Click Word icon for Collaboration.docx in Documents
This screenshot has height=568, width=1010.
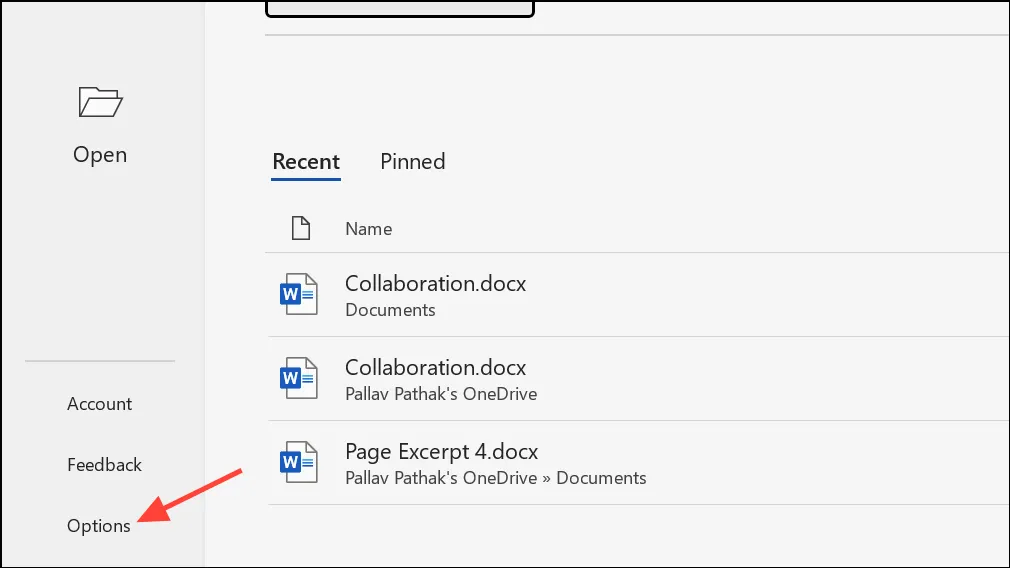[x=299, y=294]
